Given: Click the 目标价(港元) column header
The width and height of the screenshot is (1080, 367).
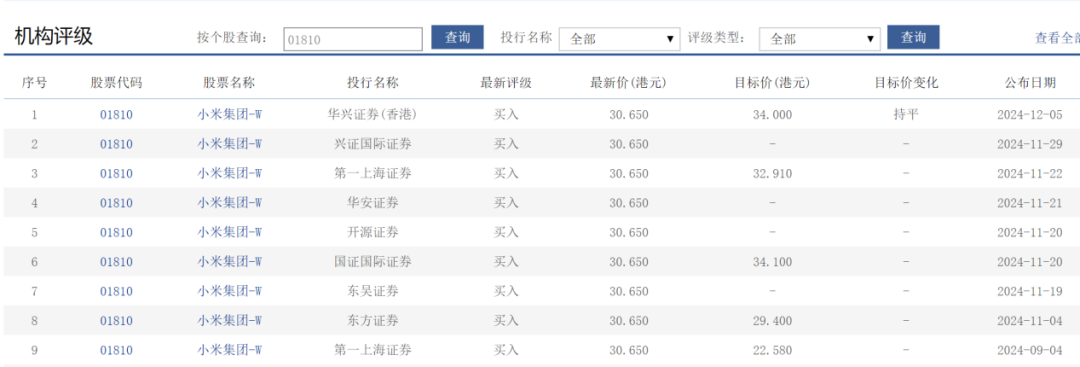Looking at the screenshot, I should [772, 83].
